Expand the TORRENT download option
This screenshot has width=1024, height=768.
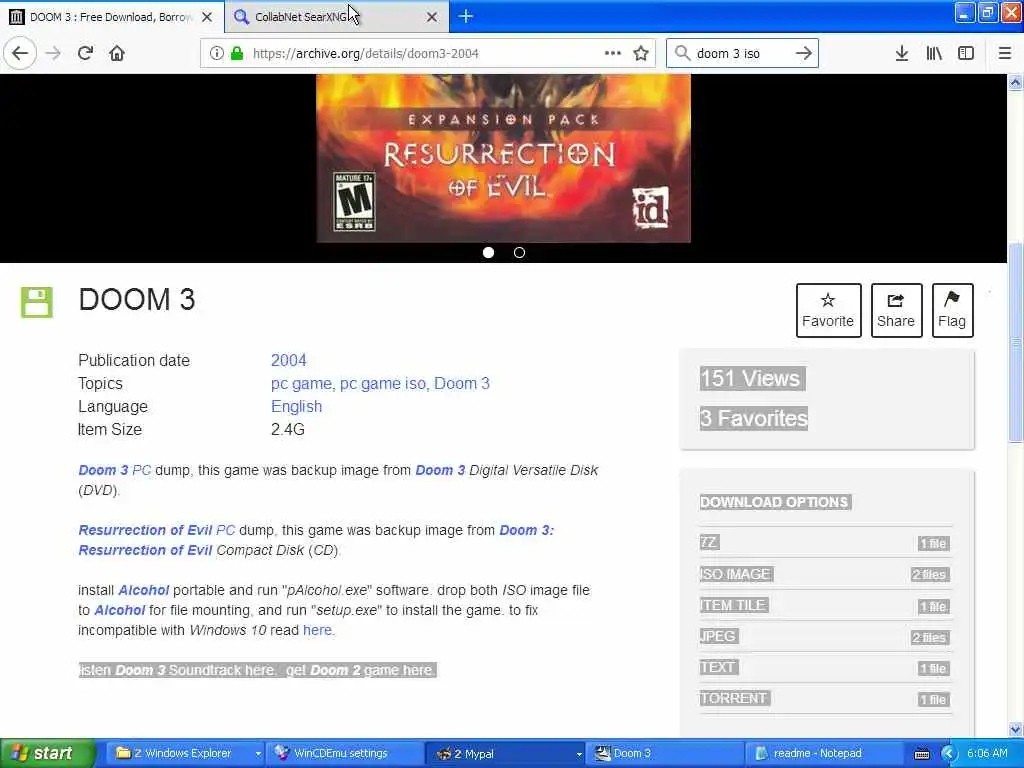point(825,699)
